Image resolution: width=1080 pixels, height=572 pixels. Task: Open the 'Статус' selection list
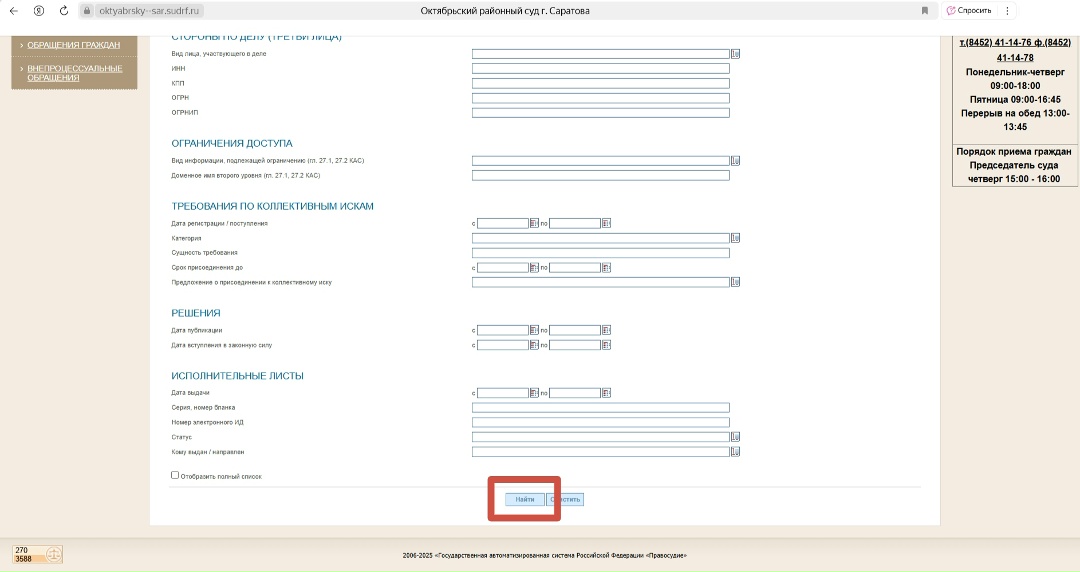[x=735, y=437]
